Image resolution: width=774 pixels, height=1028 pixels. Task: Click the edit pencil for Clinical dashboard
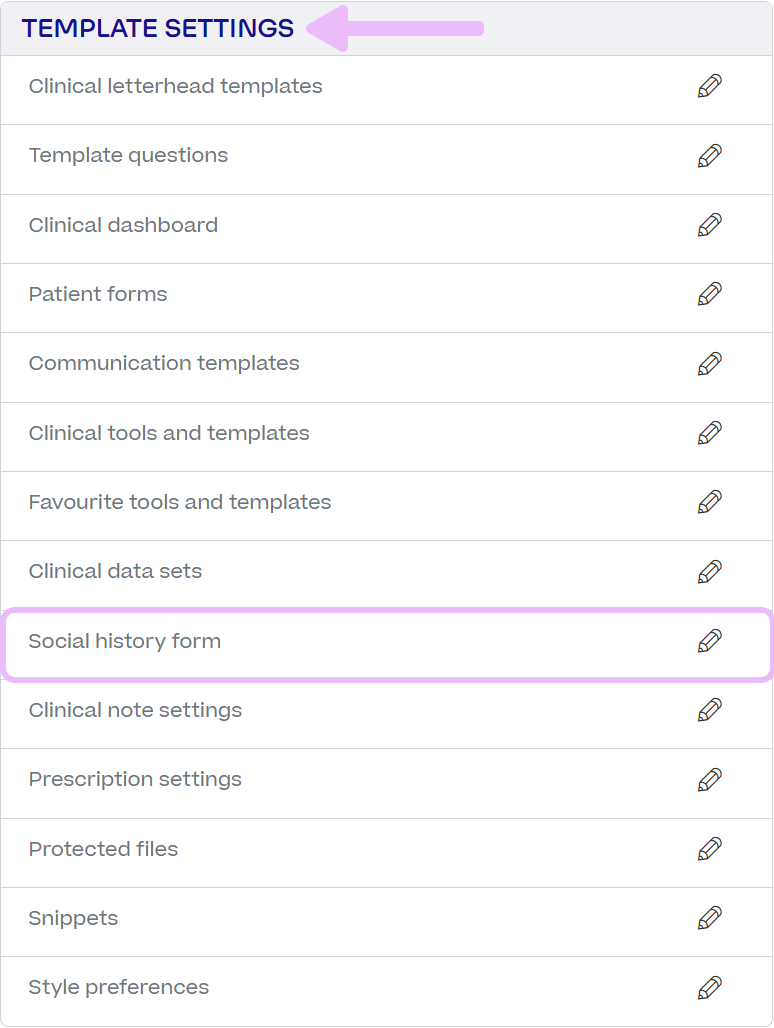(x=710, y=225)
